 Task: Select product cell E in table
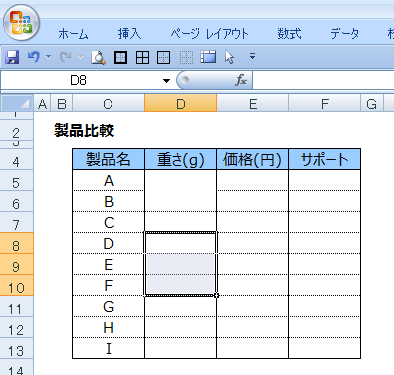[x=108, y=264]
